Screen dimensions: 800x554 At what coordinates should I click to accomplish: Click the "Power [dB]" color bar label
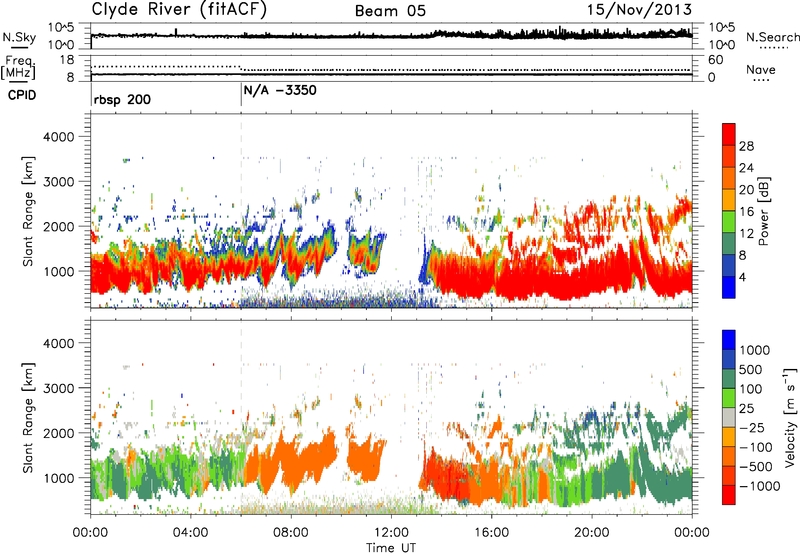click(x=763, y=211)
